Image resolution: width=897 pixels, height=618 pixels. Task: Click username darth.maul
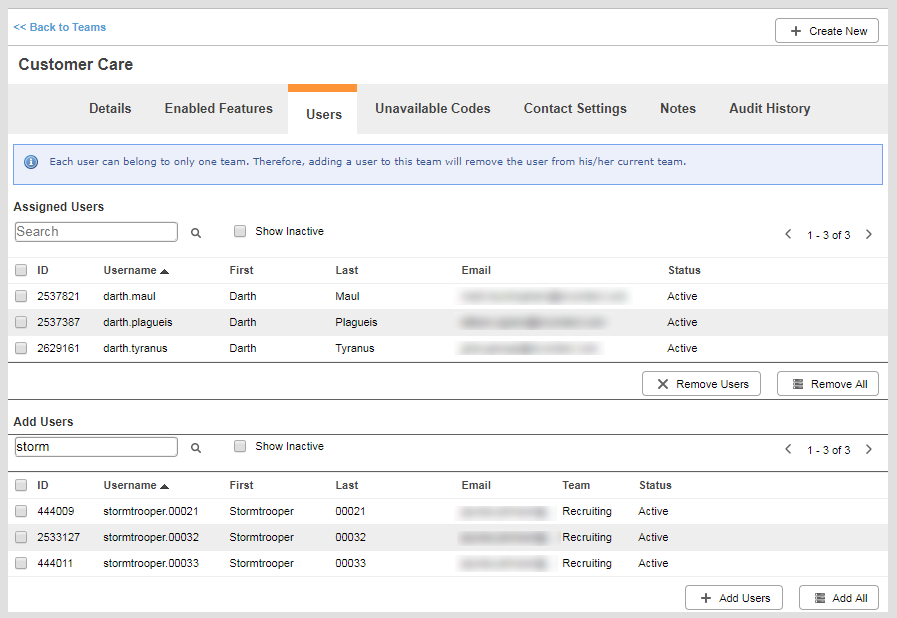point(129,296)
